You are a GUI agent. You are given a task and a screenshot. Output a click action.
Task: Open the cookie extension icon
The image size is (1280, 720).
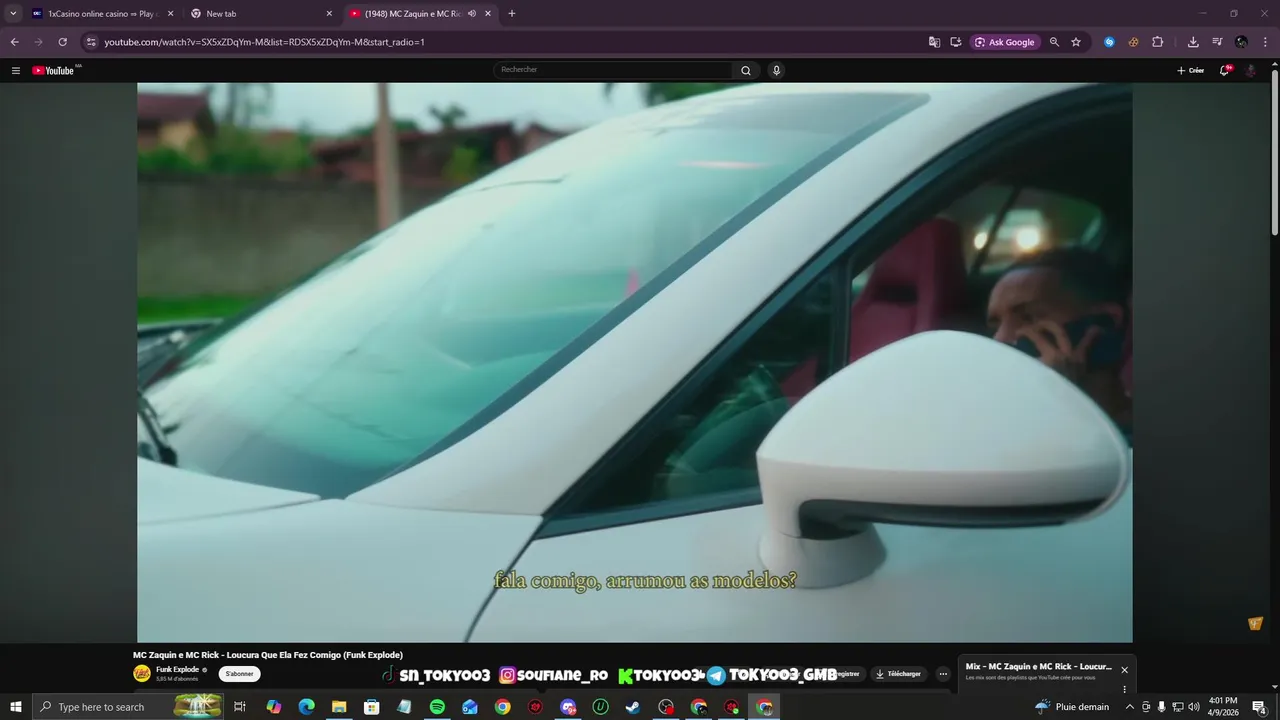(1133, 42)
